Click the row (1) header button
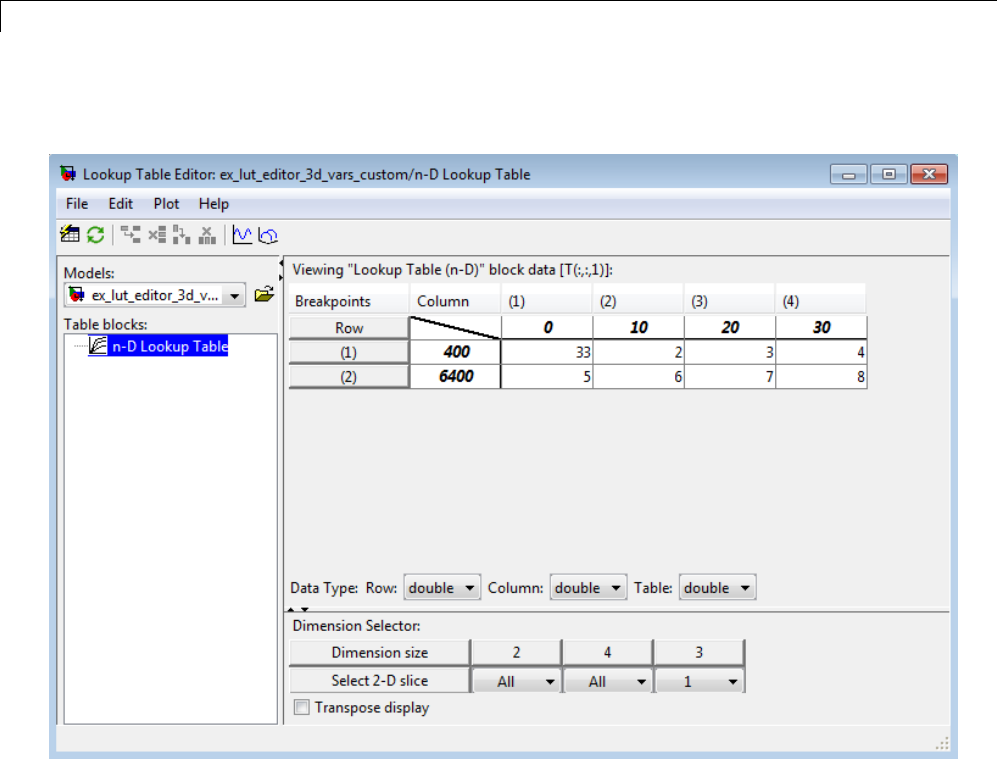The image size is (997, 759). point(348,352)
